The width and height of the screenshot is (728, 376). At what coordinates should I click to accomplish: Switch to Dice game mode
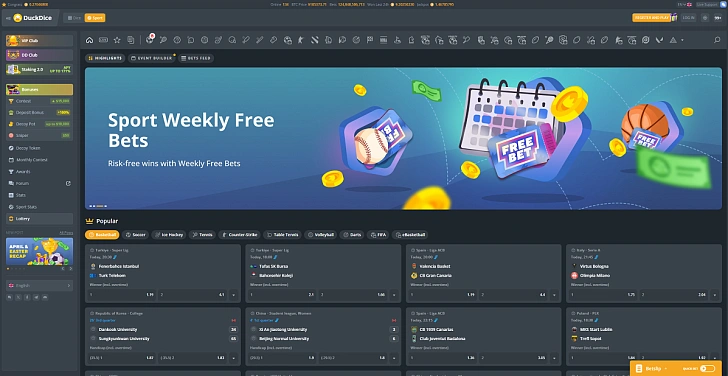[74, 18]
